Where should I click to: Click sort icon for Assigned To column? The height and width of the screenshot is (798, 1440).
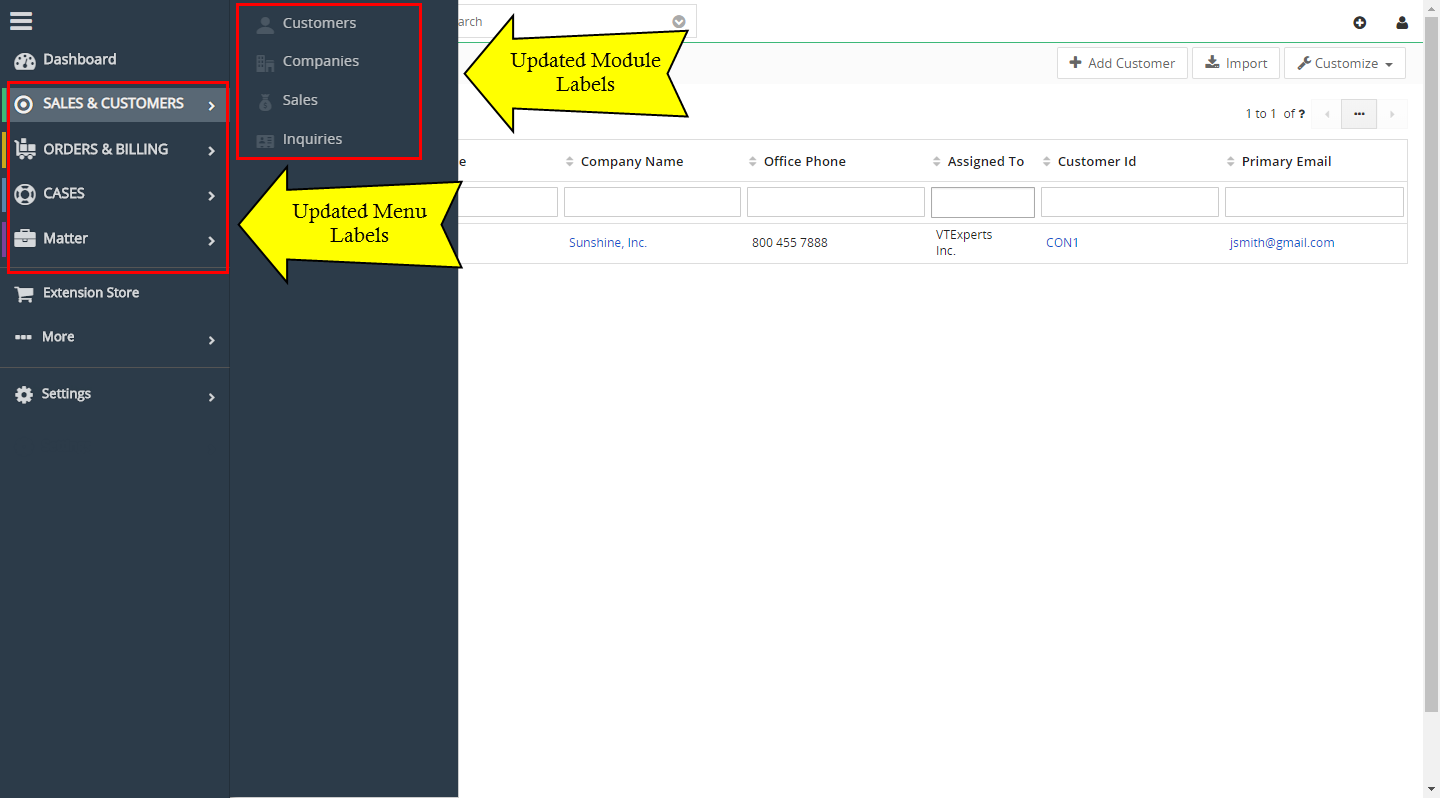(937, 162)
